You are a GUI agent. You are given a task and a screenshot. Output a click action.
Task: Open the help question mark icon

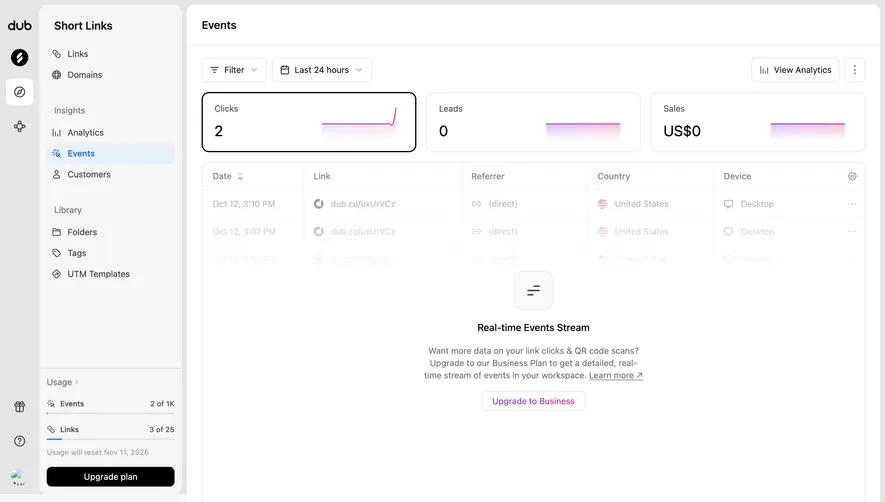click(19, 441)
